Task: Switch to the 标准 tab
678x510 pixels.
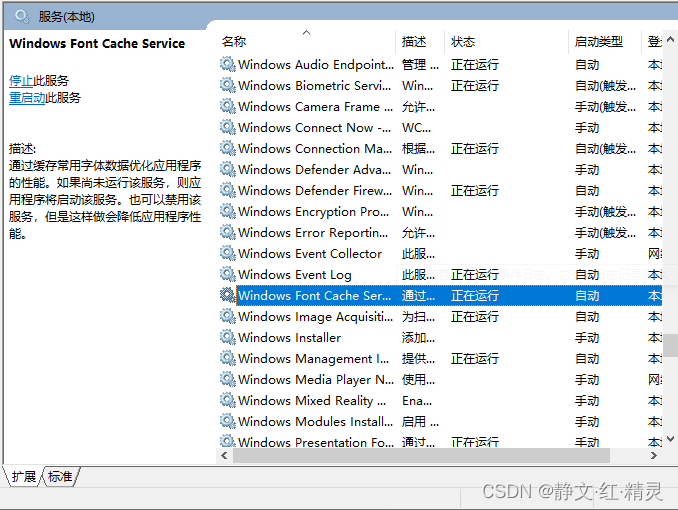Action: click(x=60, y=476)
